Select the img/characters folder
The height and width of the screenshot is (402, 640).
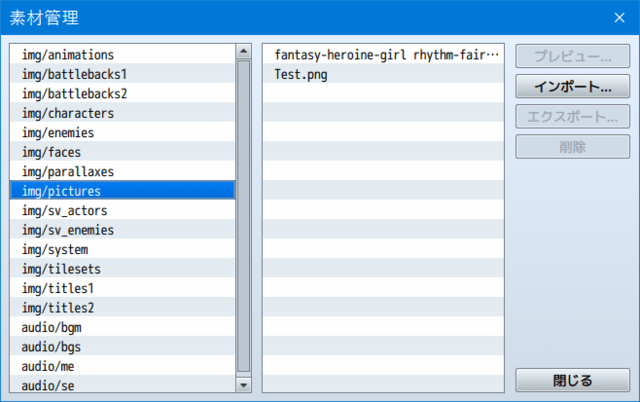point(122,113)
